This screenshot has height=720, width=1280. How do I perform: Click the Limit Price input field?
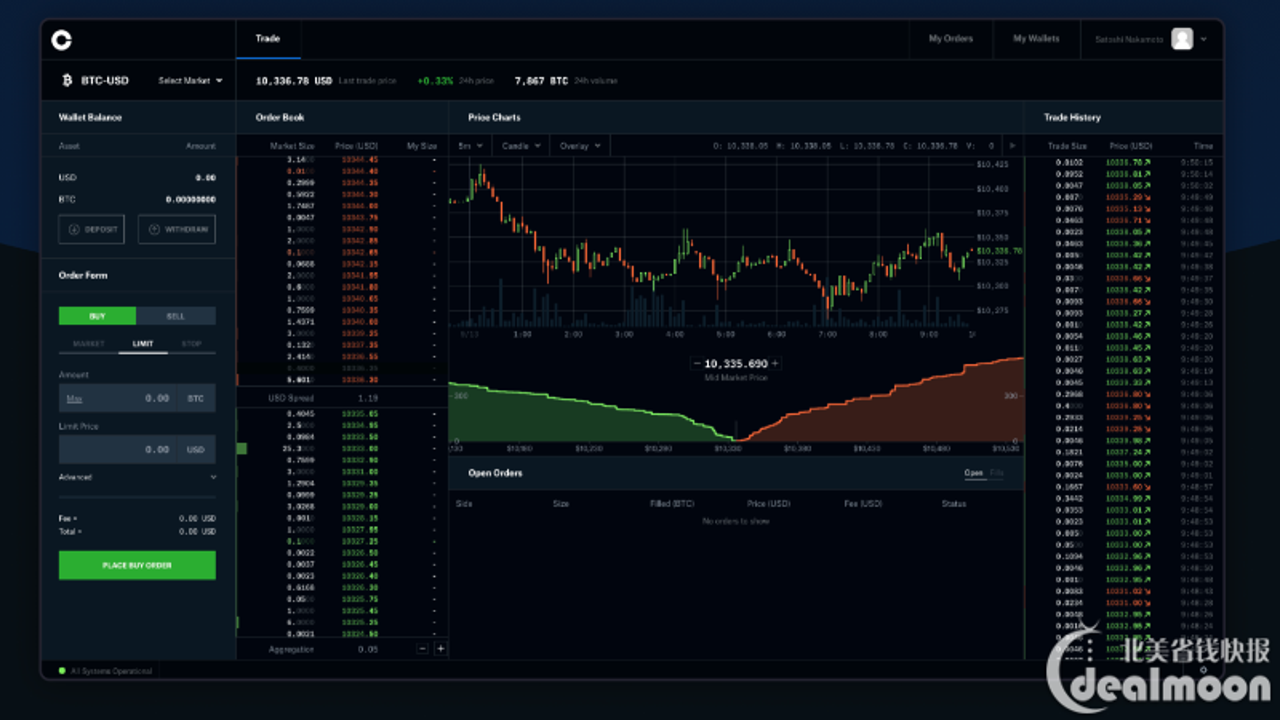[x=137, y=449]
